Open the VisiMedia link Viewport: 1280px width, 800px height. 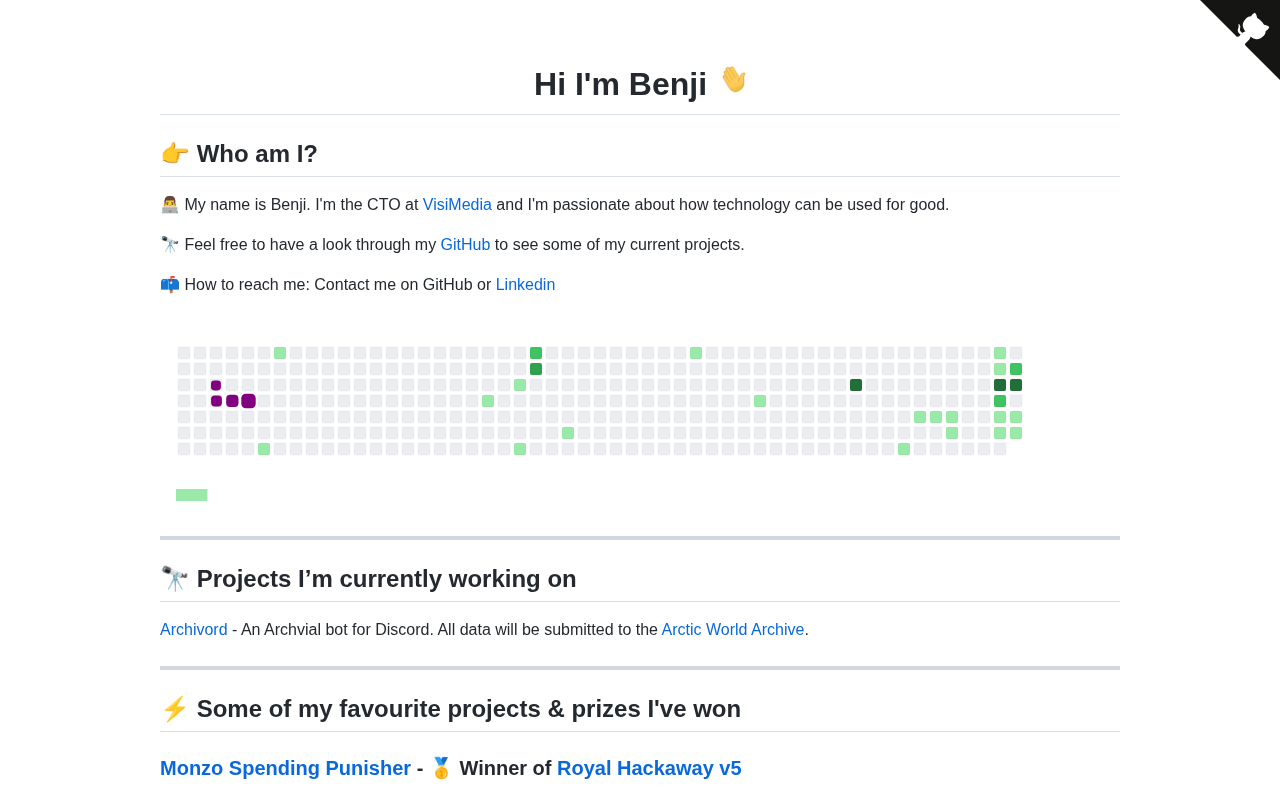click(457, 205)
